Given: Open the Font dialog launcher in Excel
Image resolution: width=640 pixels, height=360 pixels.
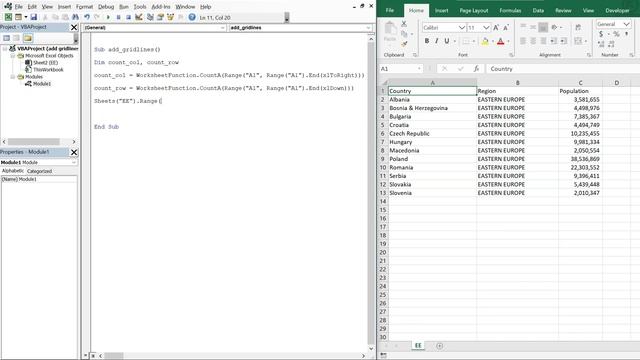Looking at the screenshot, I should (x=511, y=55).
